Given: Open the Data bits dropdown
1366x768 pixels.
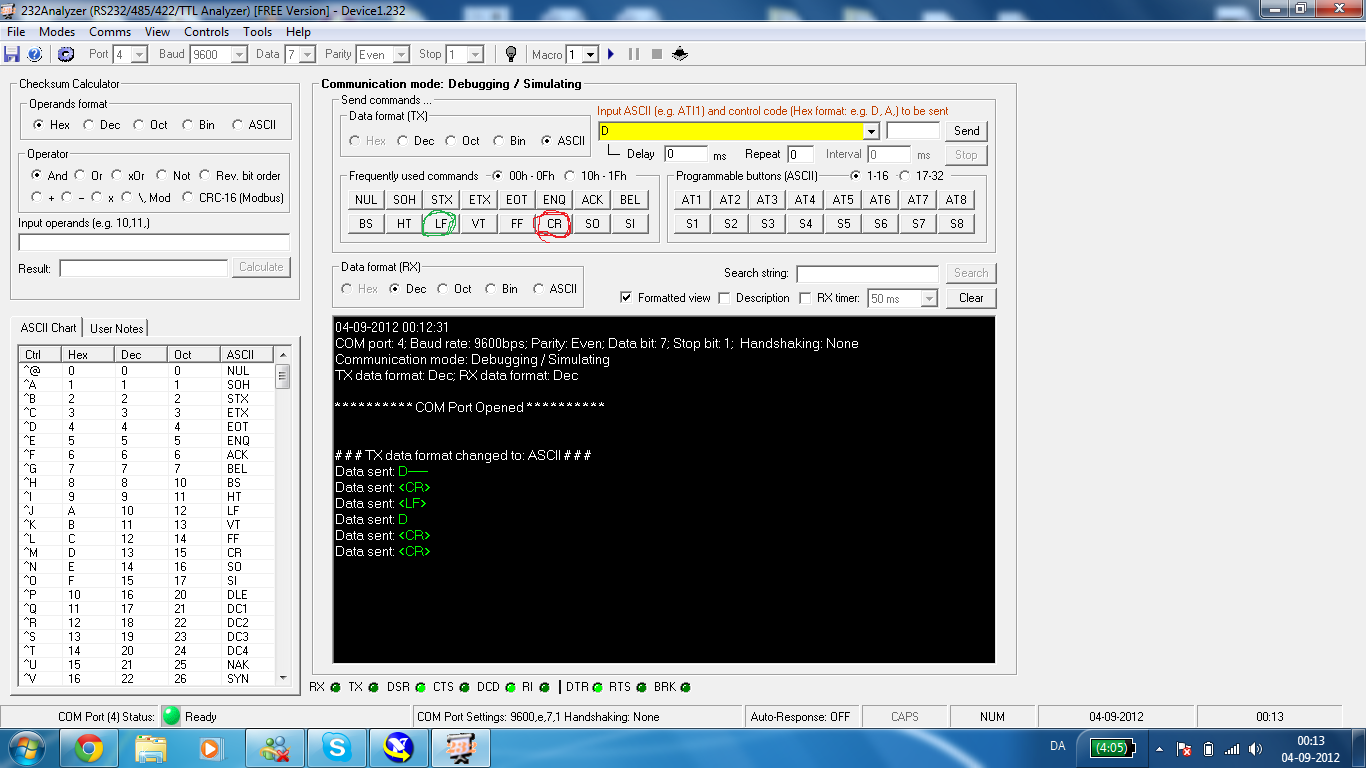Looking at the screenshot, I should 307,55.
